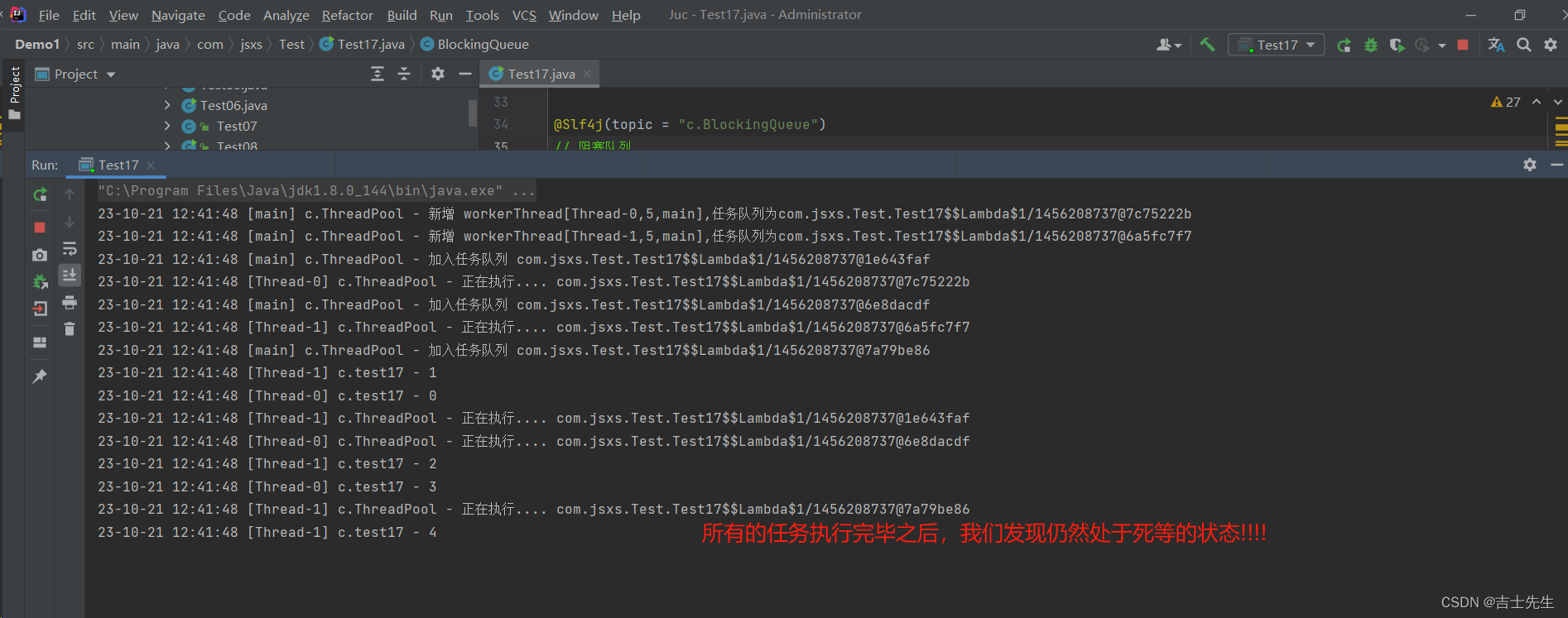Click the Project tree vertical scrollbar
This screenshot has width=1568, height=618.
tap(473, 113)
